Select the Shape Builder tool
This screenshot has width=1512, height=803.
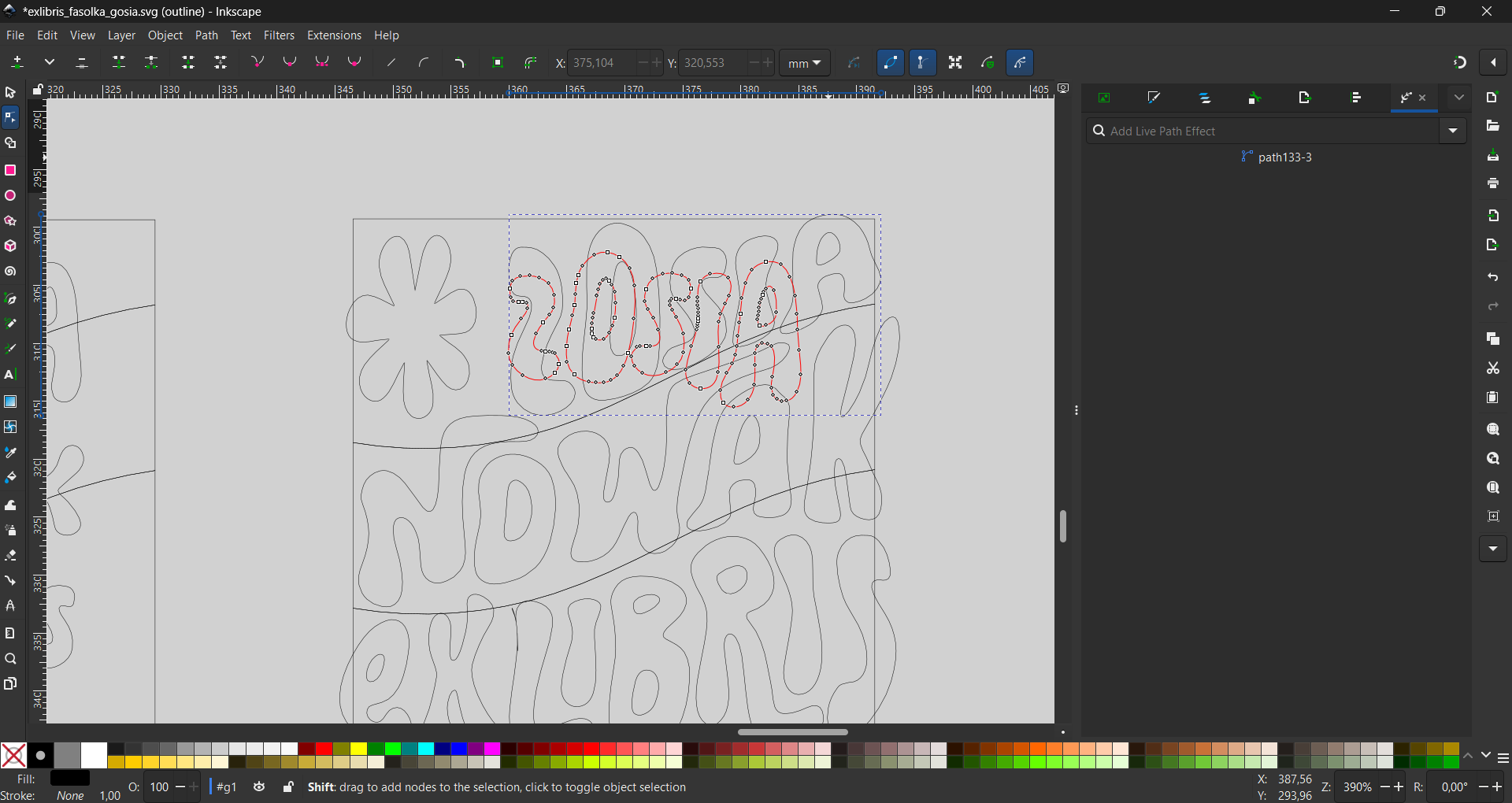click(10, 144)
